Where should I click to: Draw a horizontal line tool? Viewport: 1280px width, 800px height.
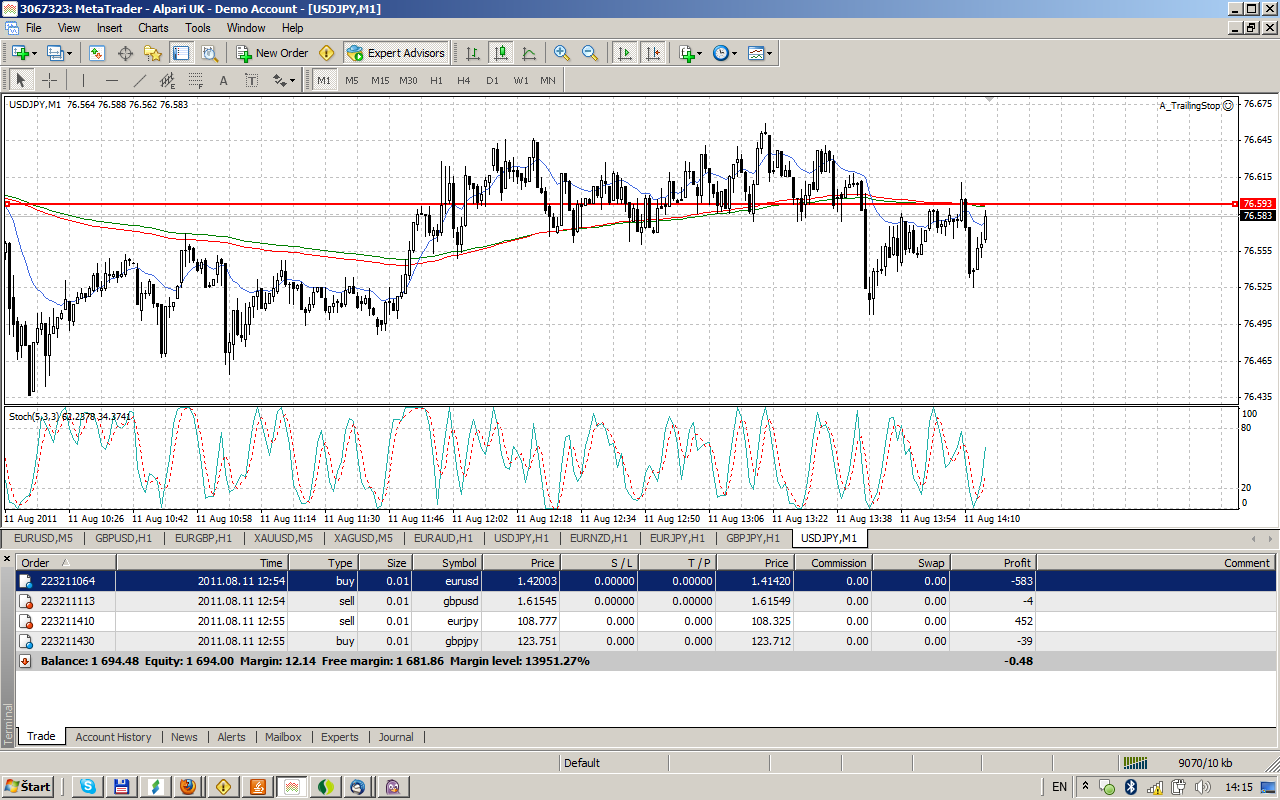click(x=112, y=80)
